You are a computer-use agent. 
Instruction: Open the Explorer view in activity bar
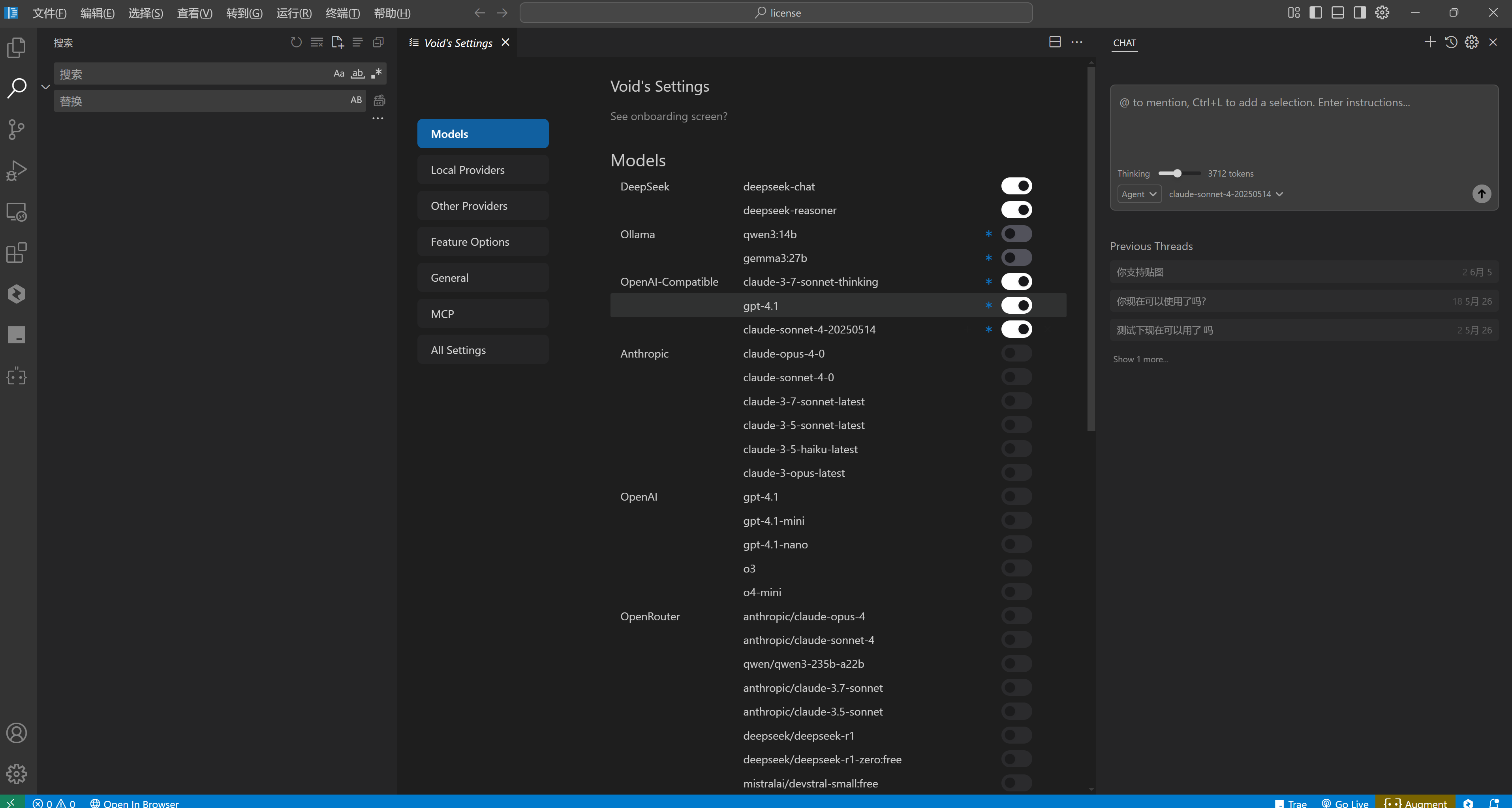click(x=17, y=47)
